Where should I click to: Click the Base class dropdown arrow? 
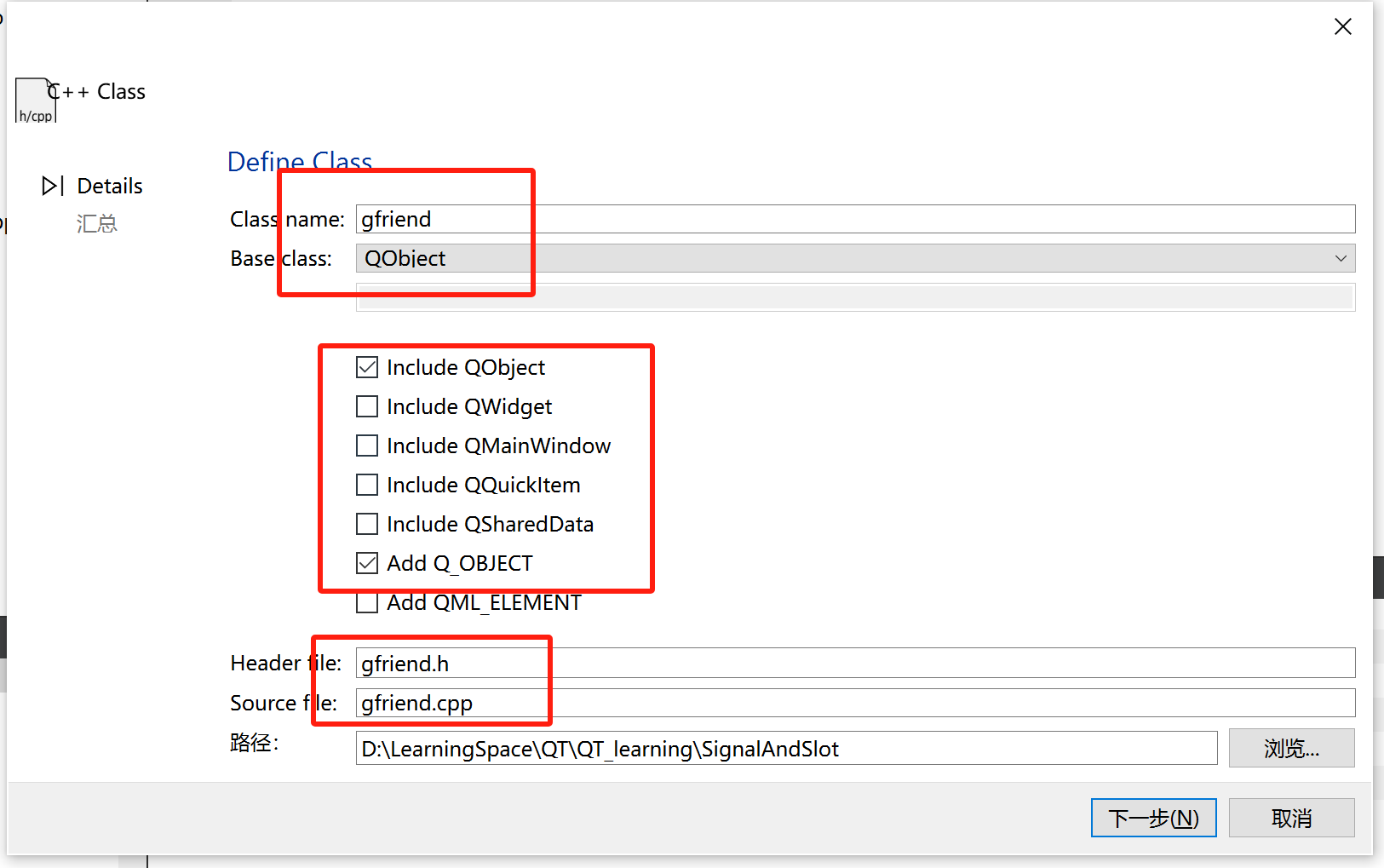1341,258
